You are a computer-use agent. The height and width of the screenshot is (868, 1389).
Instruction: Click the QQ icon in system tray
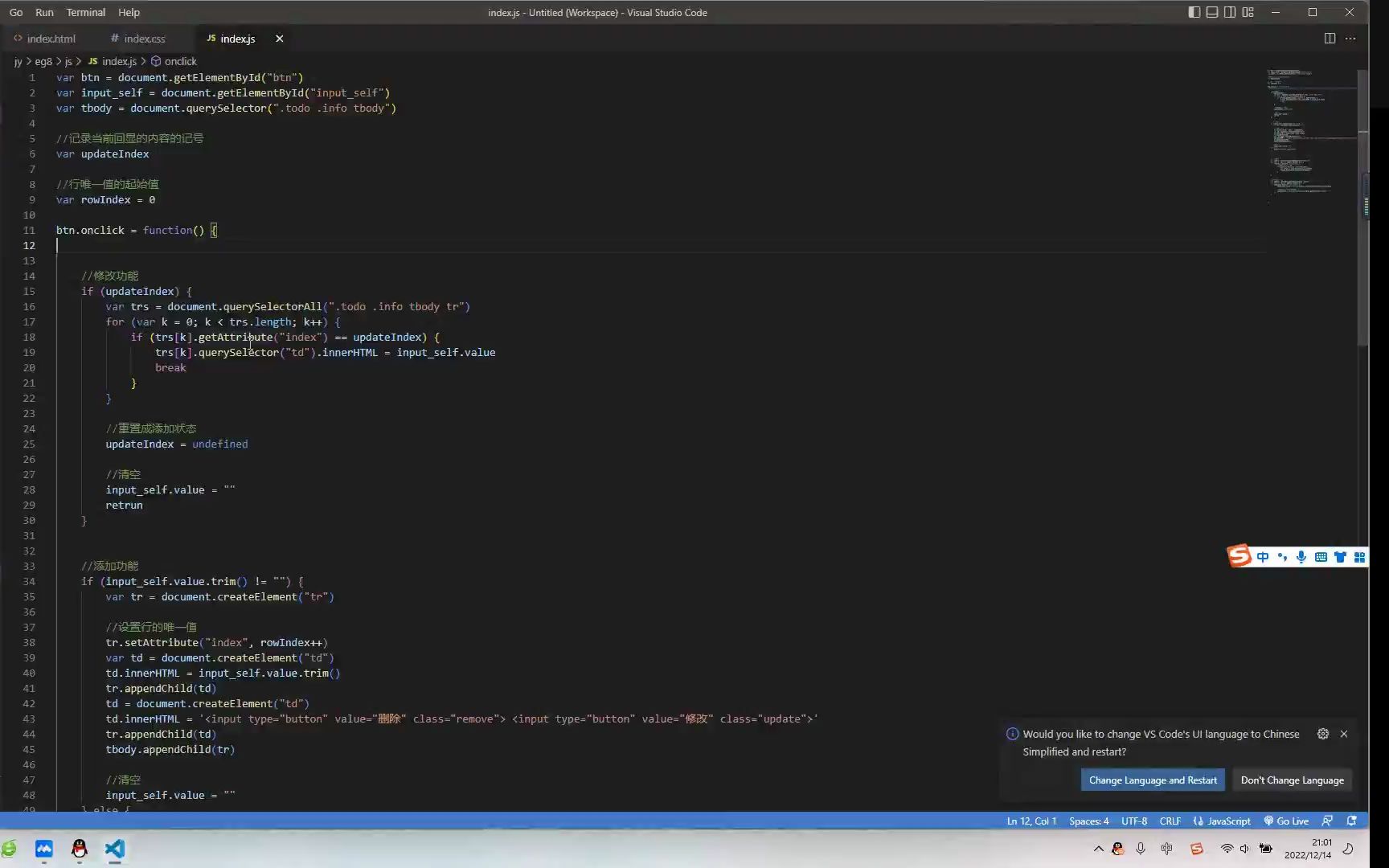tap(1117, 849)
